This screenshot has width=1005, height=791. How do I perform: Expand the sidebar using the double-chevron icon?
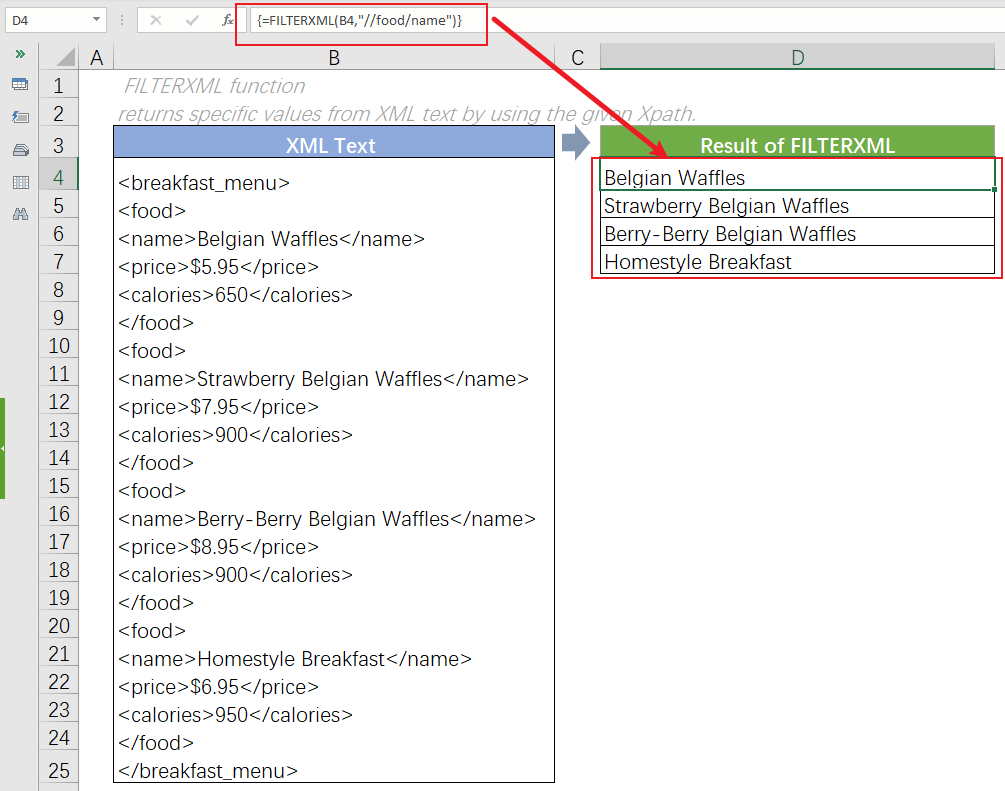(20, 56)
